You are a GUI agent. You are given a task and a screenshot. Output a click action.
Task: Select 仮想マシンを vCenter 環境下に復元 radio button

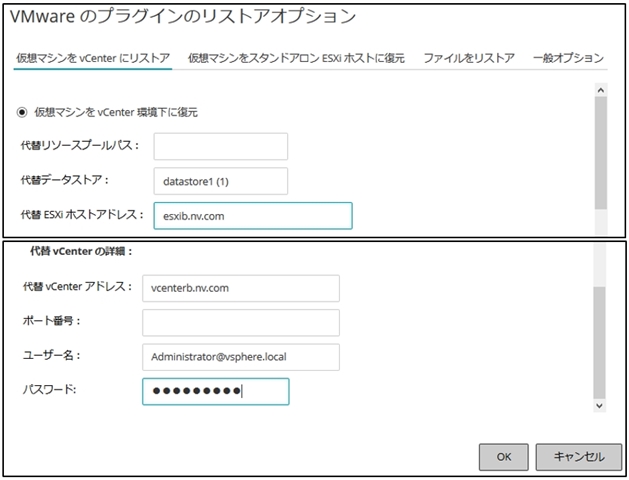(22, 112)
